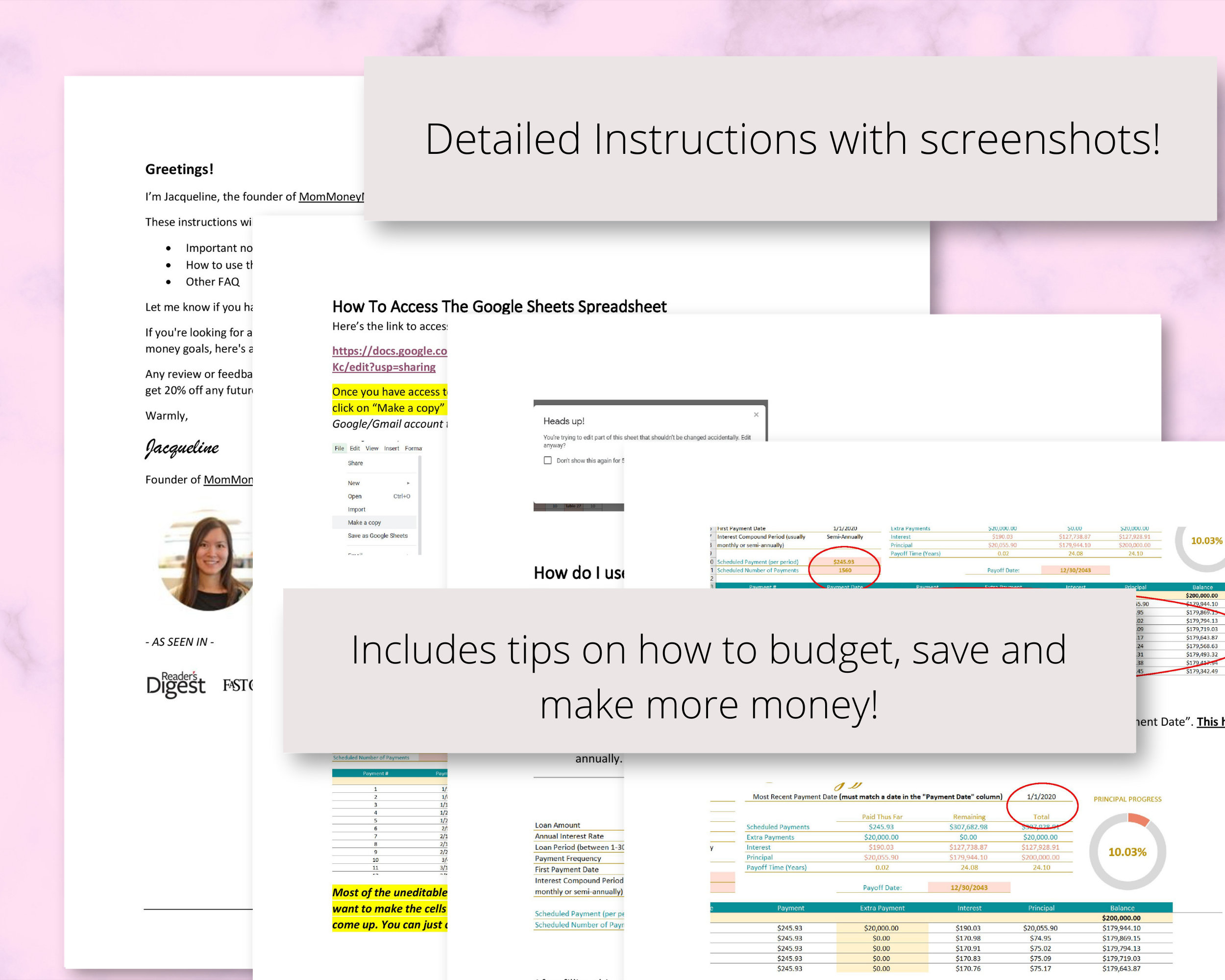1225x980 pixels.
Task: Click the 'Includes tips on how to budget' banner
Action: 709,671
